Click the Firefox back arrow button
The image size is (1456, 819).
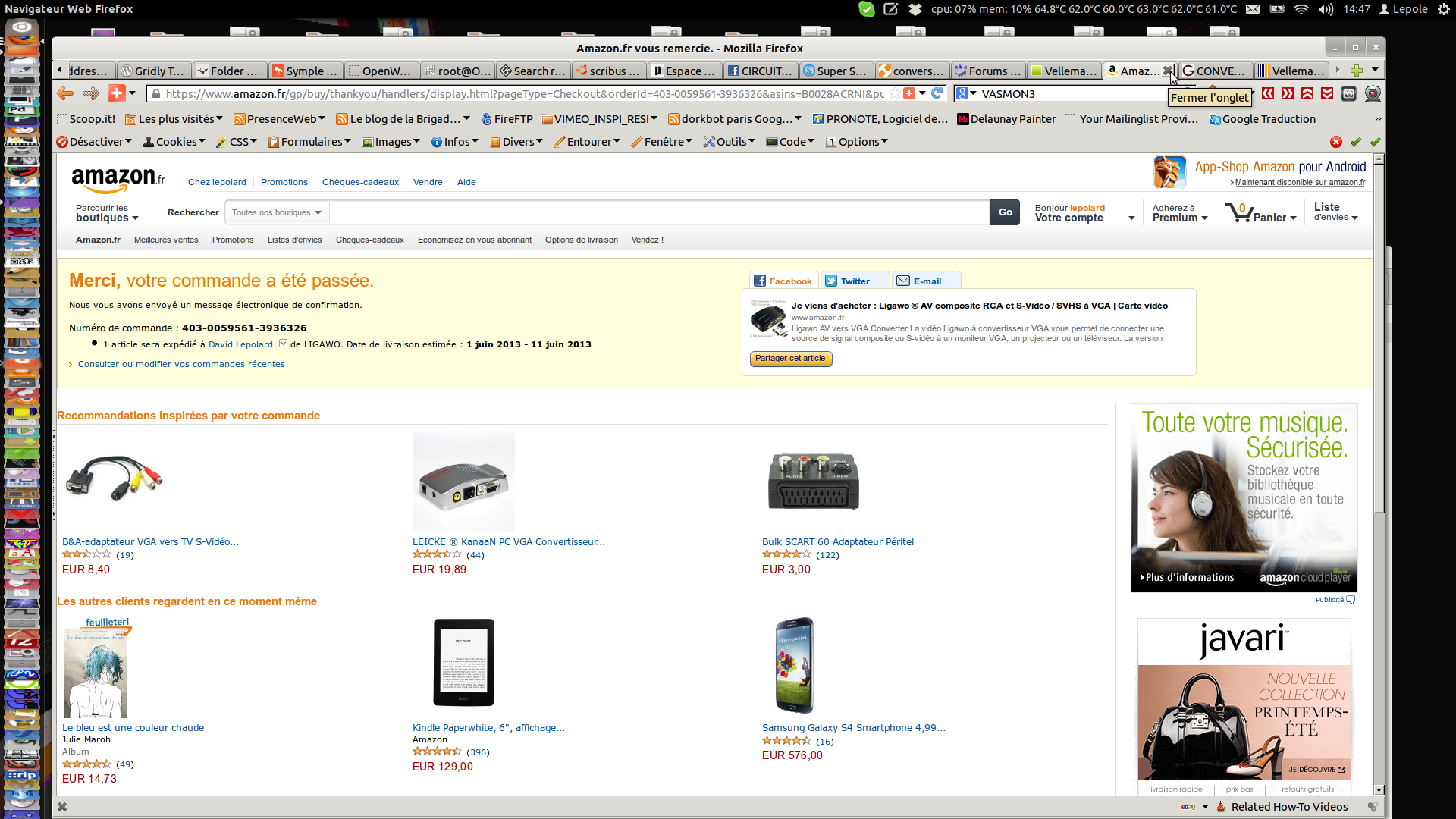pyautogui.click(x=65, y=93)
